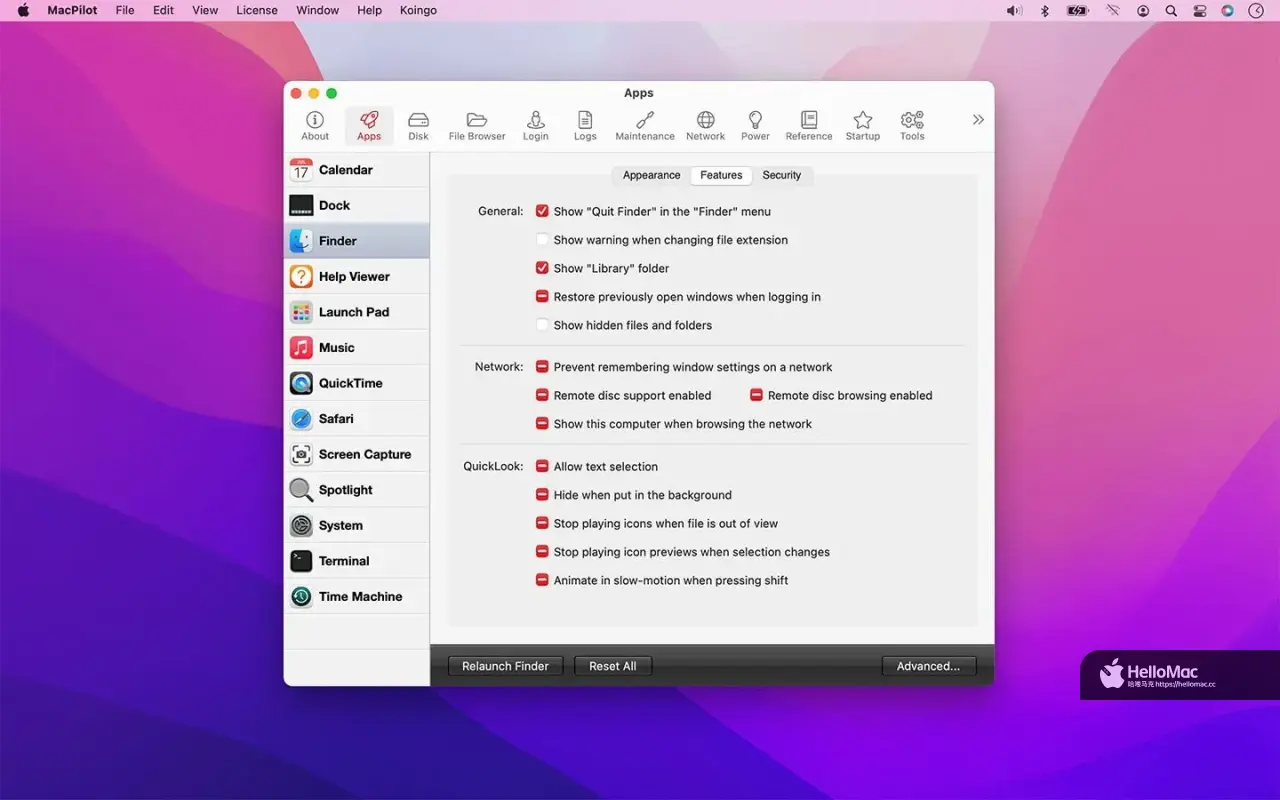Enable Show hidden files and folders
Image resolution: width=1280 pixels, height=800 pixels.
click(x=542, y=325)
